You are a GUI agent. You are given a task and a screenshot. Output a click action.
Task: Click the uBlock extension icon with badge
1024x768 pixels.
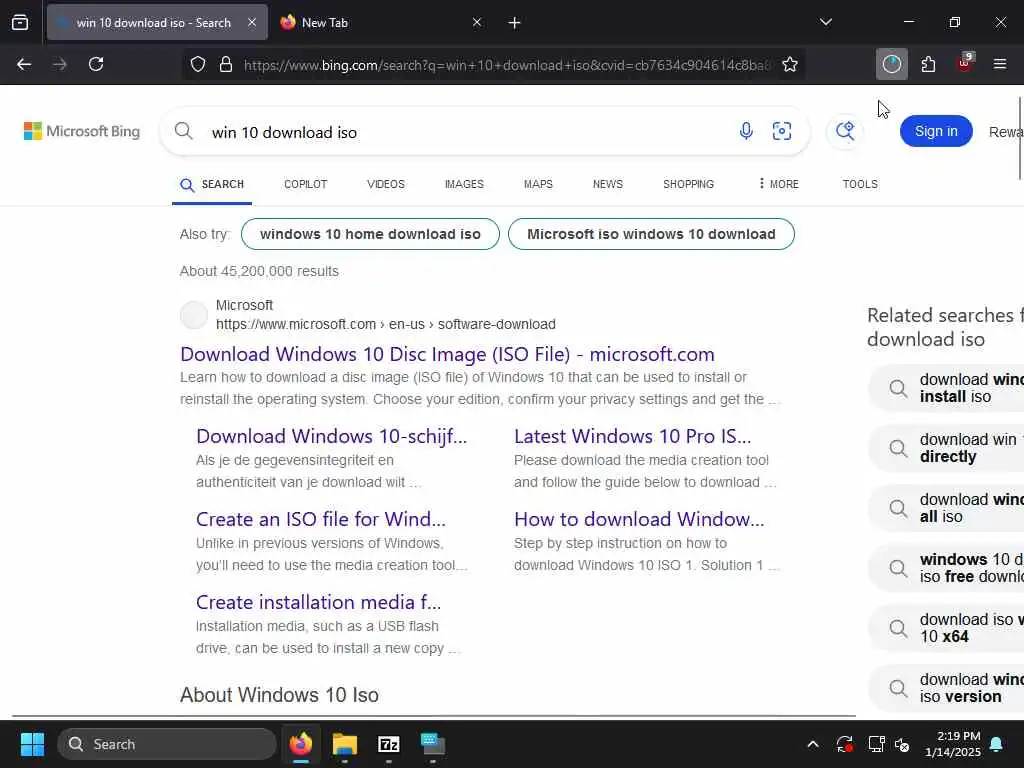(x=965, y=63)
